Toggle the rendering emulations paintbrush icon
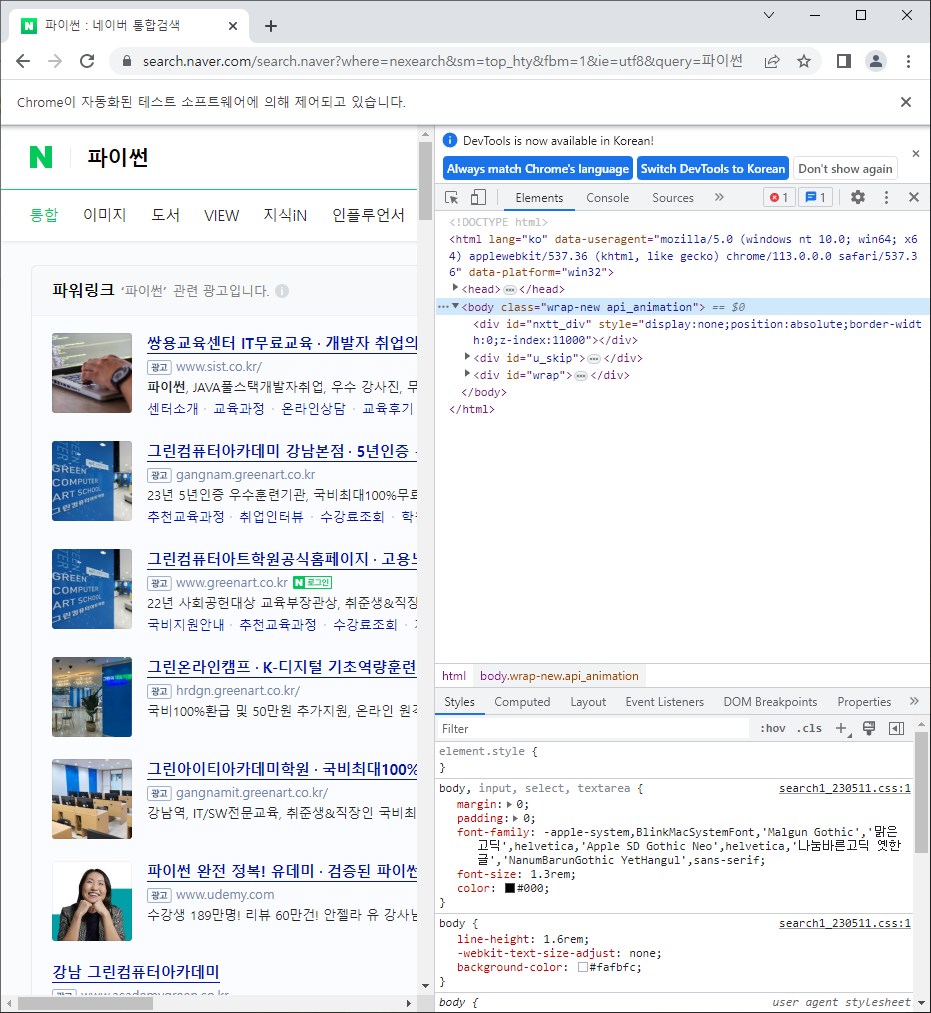The height and width of the screenshot is (1013, 931). pyautogui.click(x=869, y=728)
